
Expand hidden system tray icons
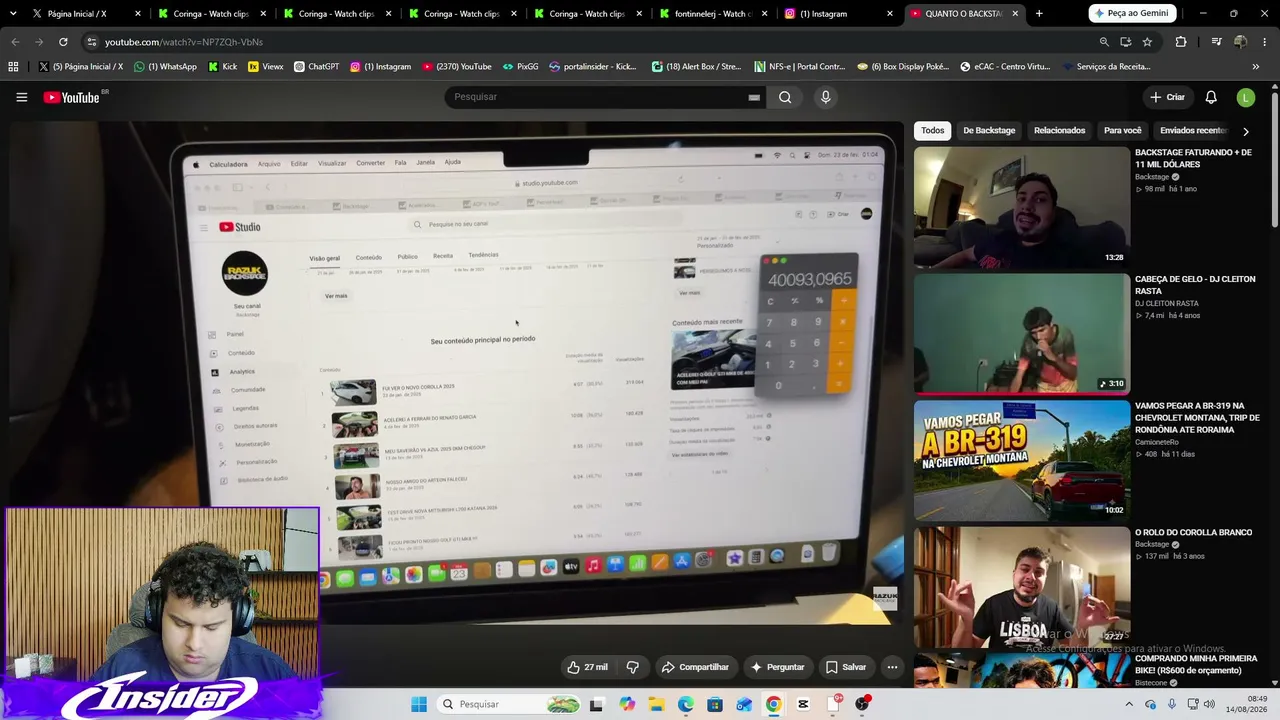pos(1130,704)
